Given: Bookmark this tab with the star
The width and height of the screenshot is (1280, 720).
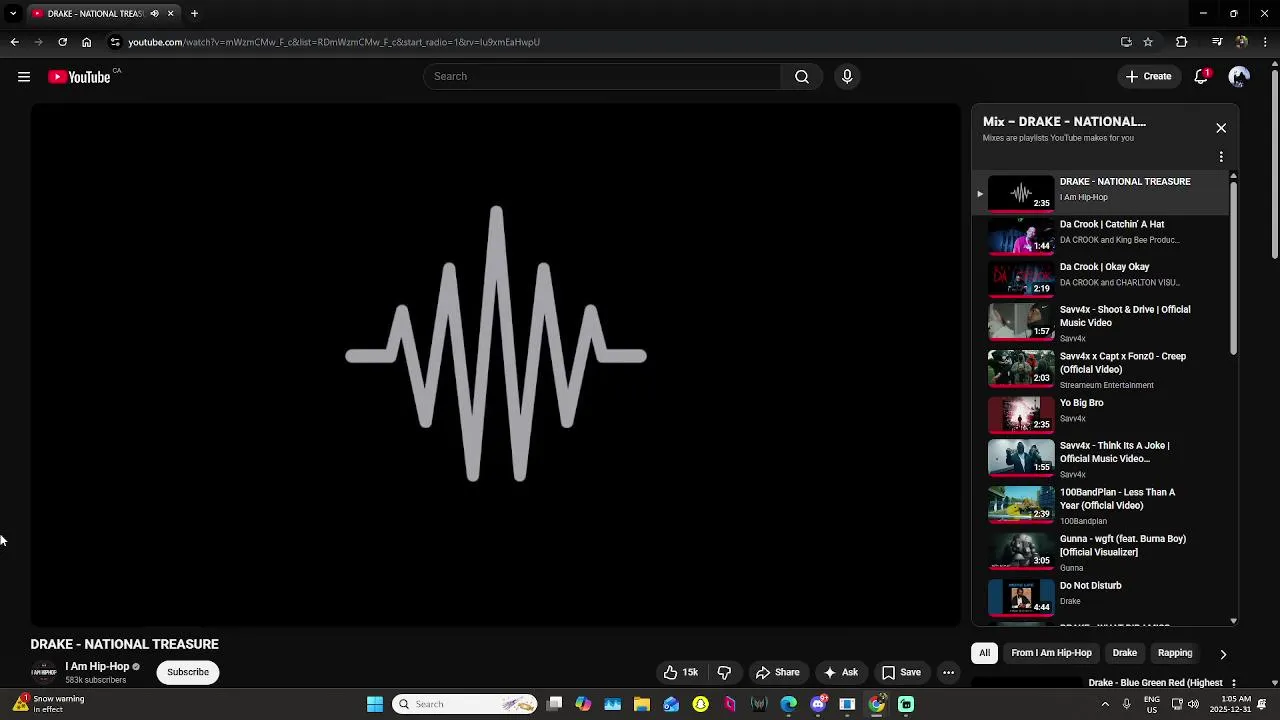Looking at the screenshot, I should [x=1148, y=42].
